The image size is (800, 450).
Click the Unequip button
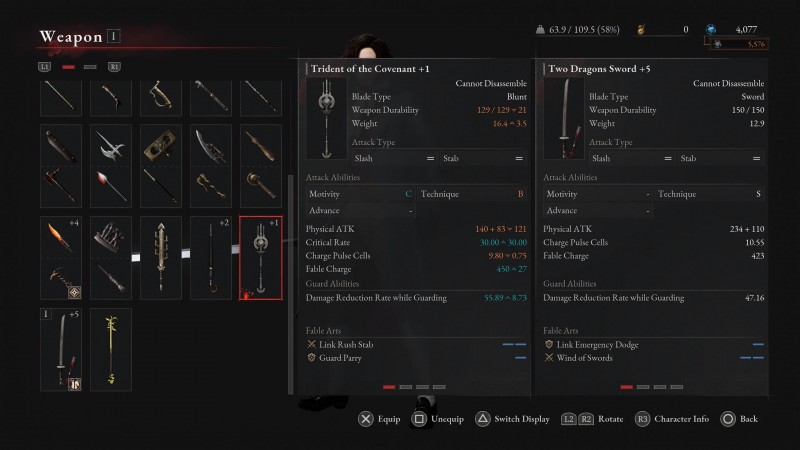(x=438, y=419)
